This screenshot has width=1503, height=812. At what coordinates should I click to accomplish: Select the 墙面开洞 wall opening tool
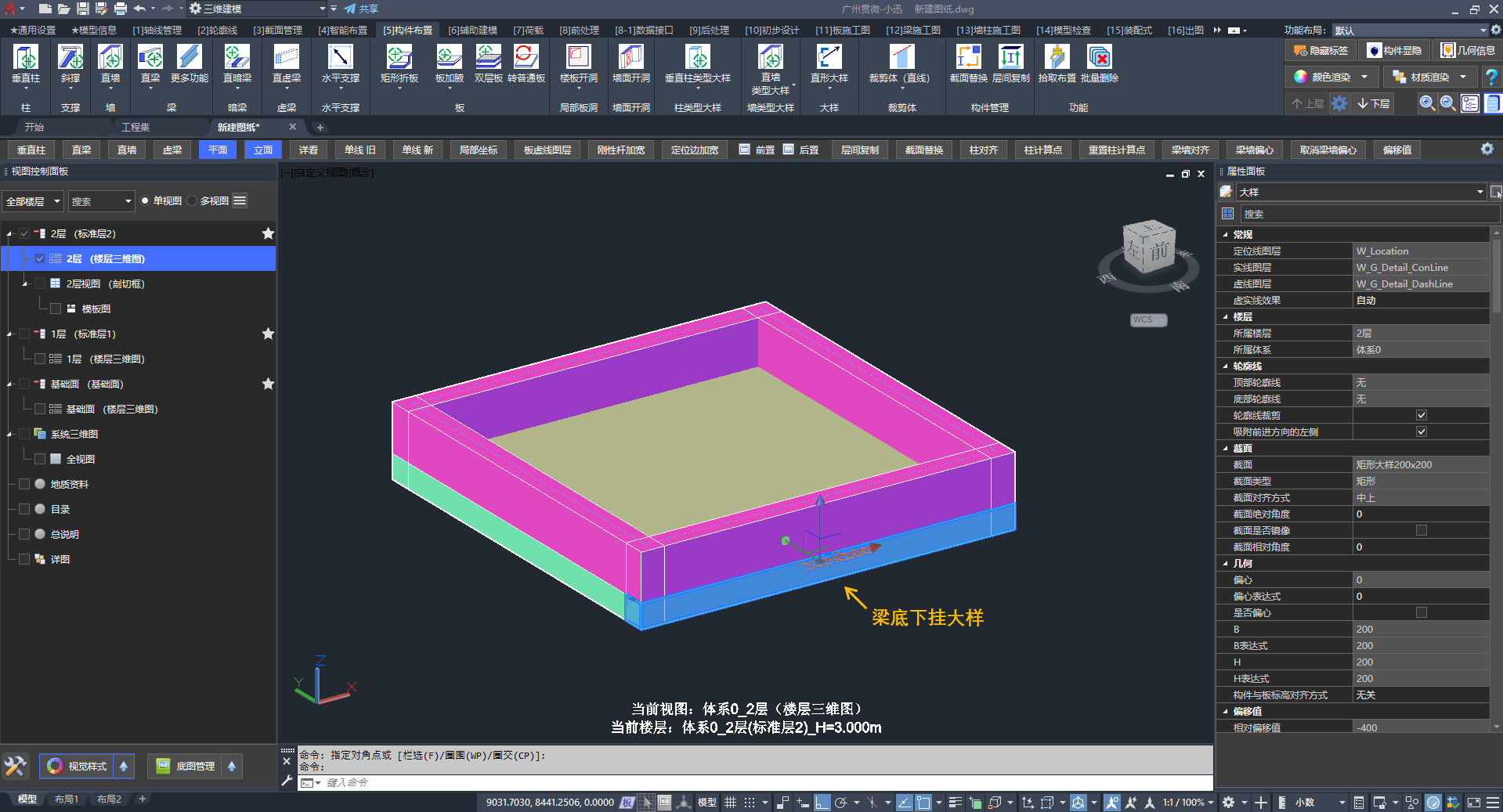631,63
